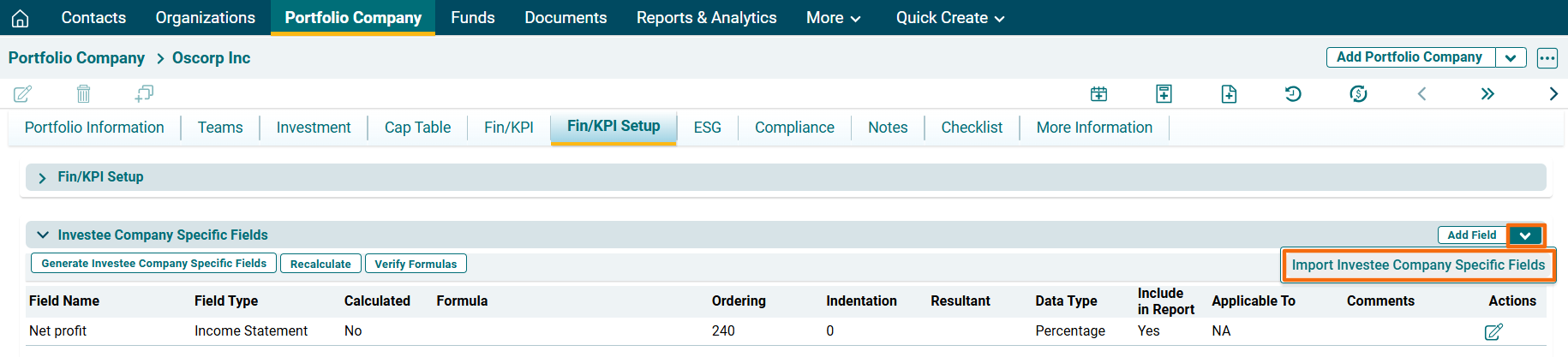1568x357 pixels.
Task: Open the three-dots more options button
Action: (x=1547, y=57)
